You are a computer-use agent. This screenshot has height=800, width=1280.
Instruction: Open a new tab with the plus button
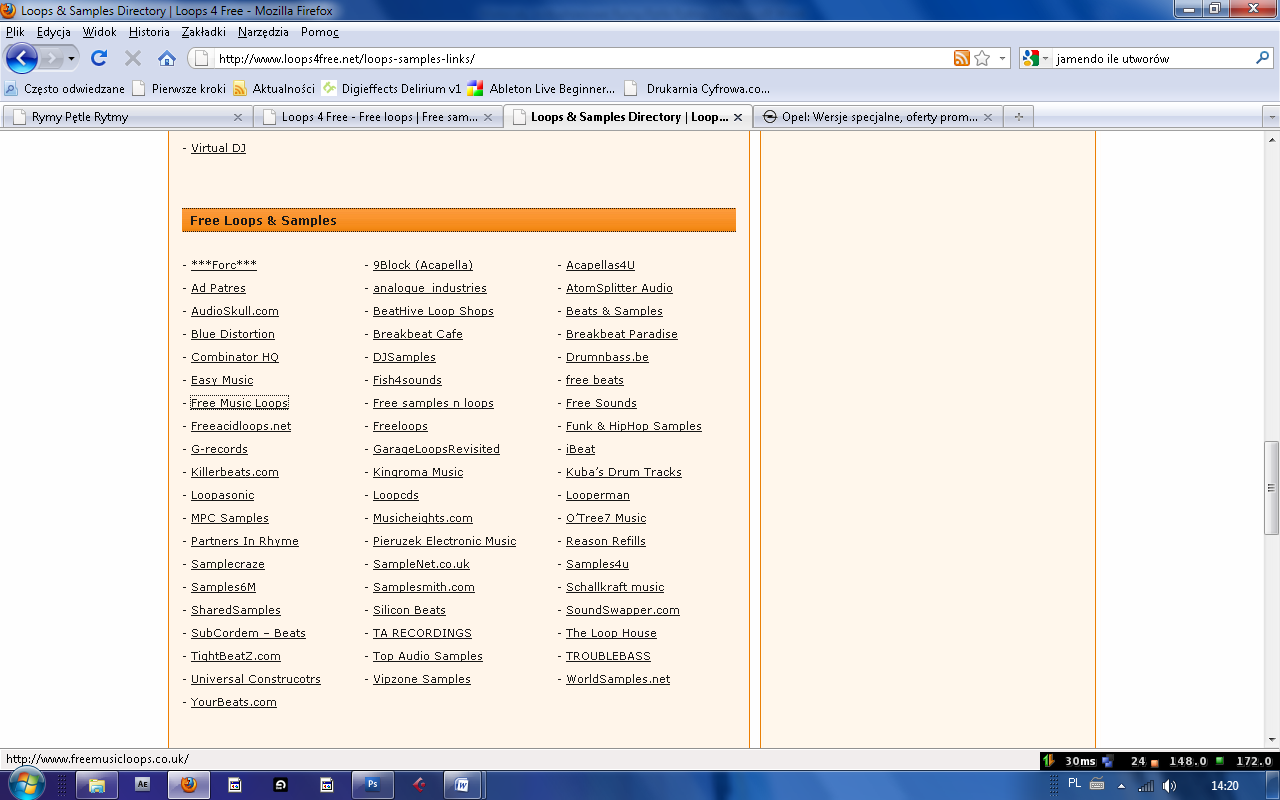(x=1019, y=117)
